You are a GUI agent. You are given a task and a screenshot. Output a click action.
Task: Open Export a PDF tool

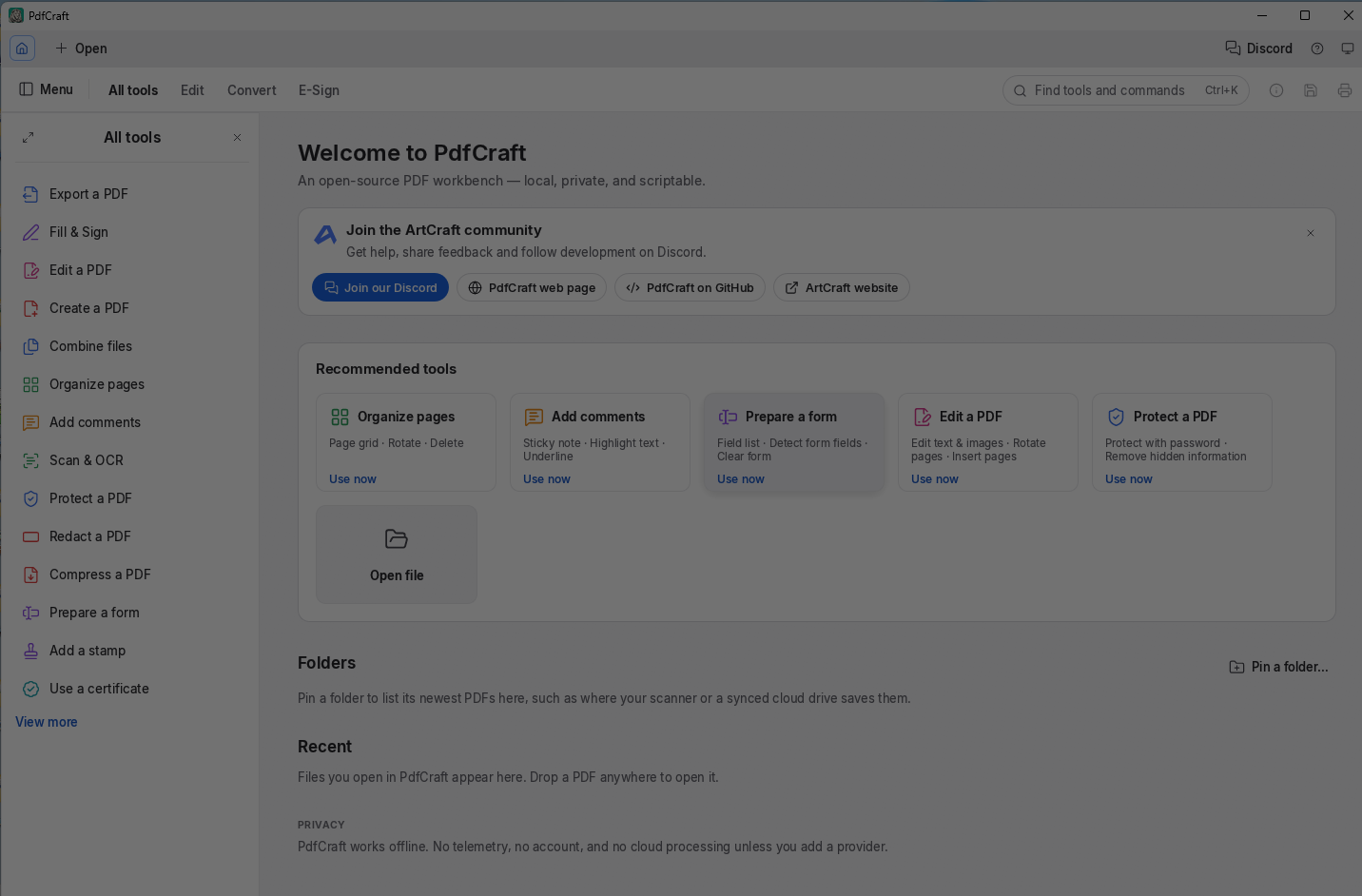pos(130,194)
